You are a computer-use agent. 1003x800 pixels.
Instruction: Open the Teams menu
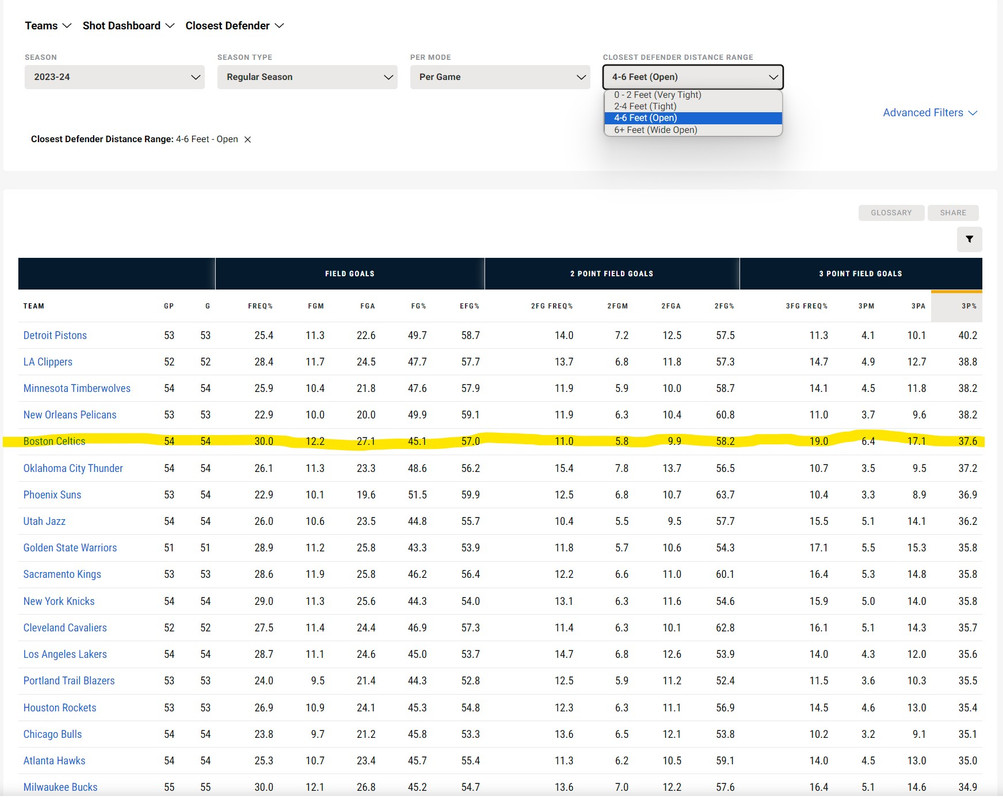click(x=48, y=26)
